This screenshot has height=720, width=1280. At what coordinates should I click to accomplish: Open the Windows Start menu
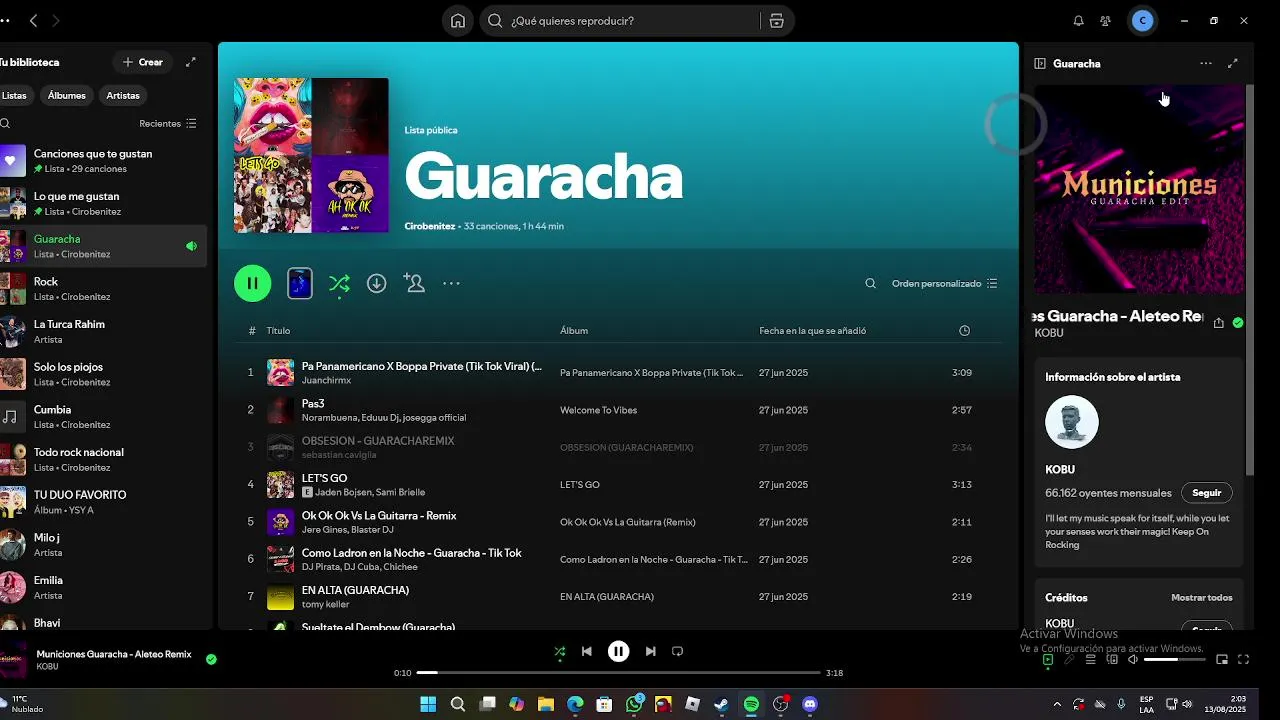428,704
